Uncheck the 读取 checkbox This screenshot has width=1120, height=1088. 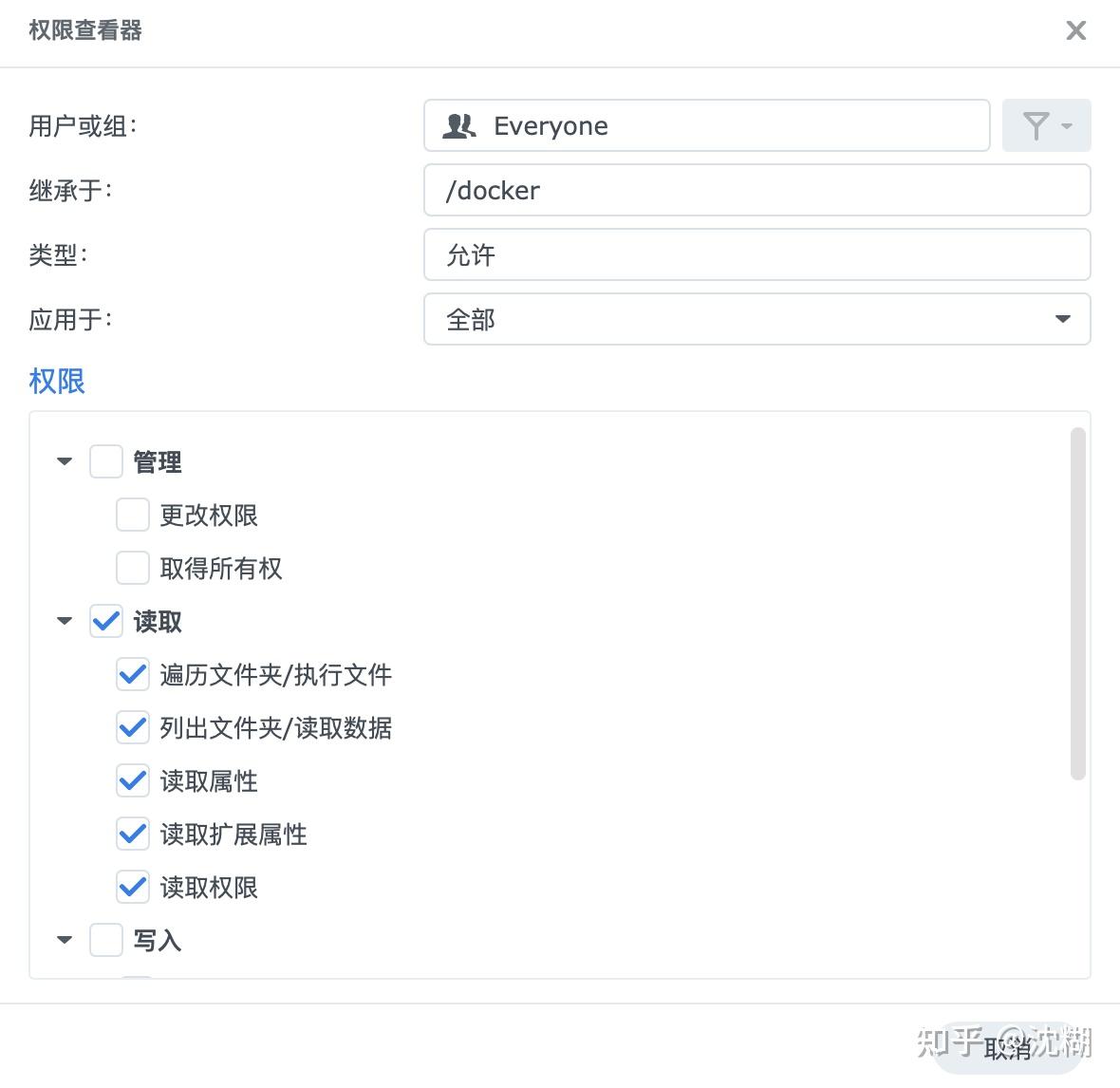(x=105, y=621)
